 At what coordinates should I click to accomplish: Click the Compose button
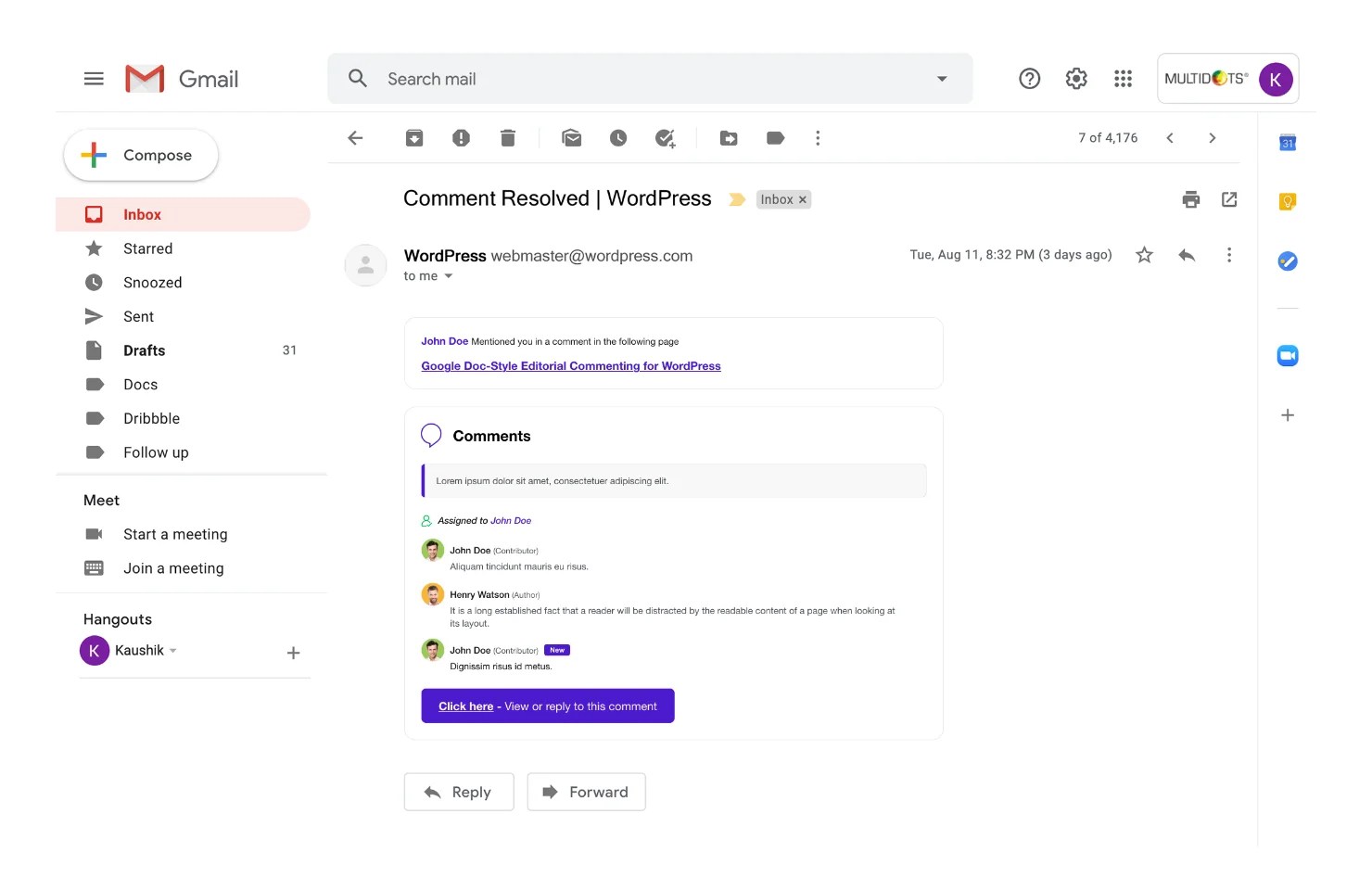coord(141,155)
